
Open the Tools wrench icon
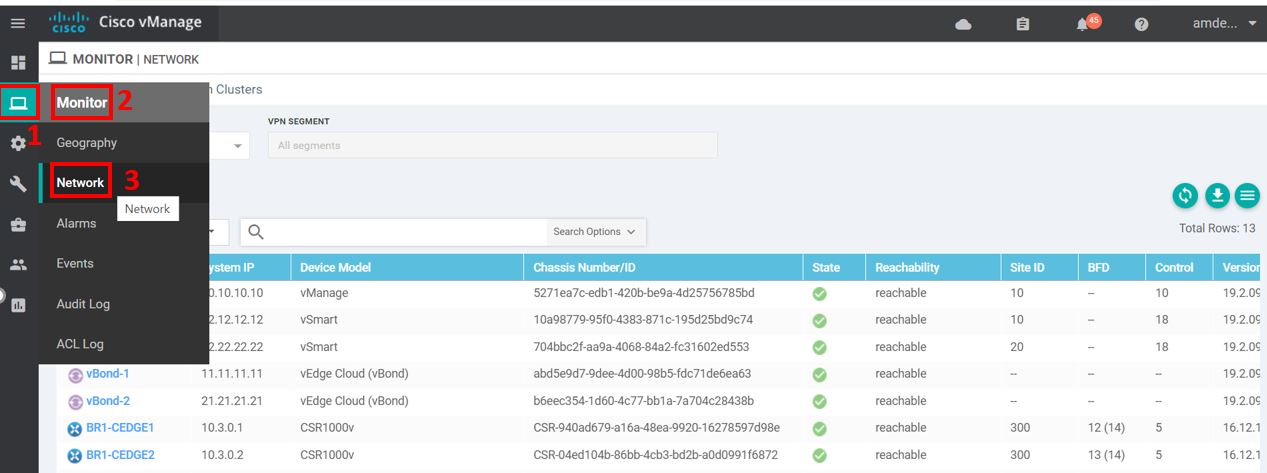pos(18,184)
